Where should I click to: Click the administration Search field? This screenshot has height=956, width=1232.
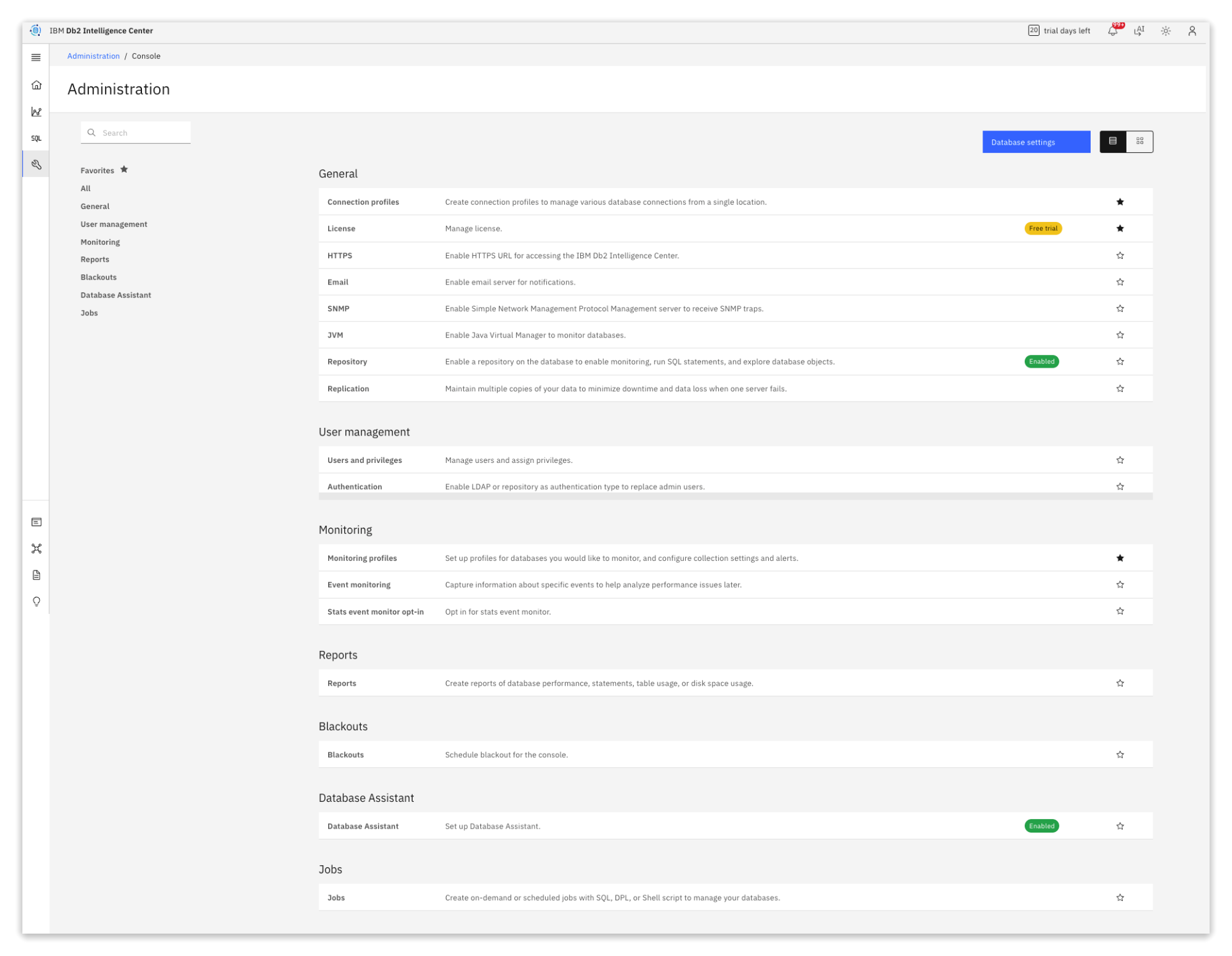click(x=136, y=133)
